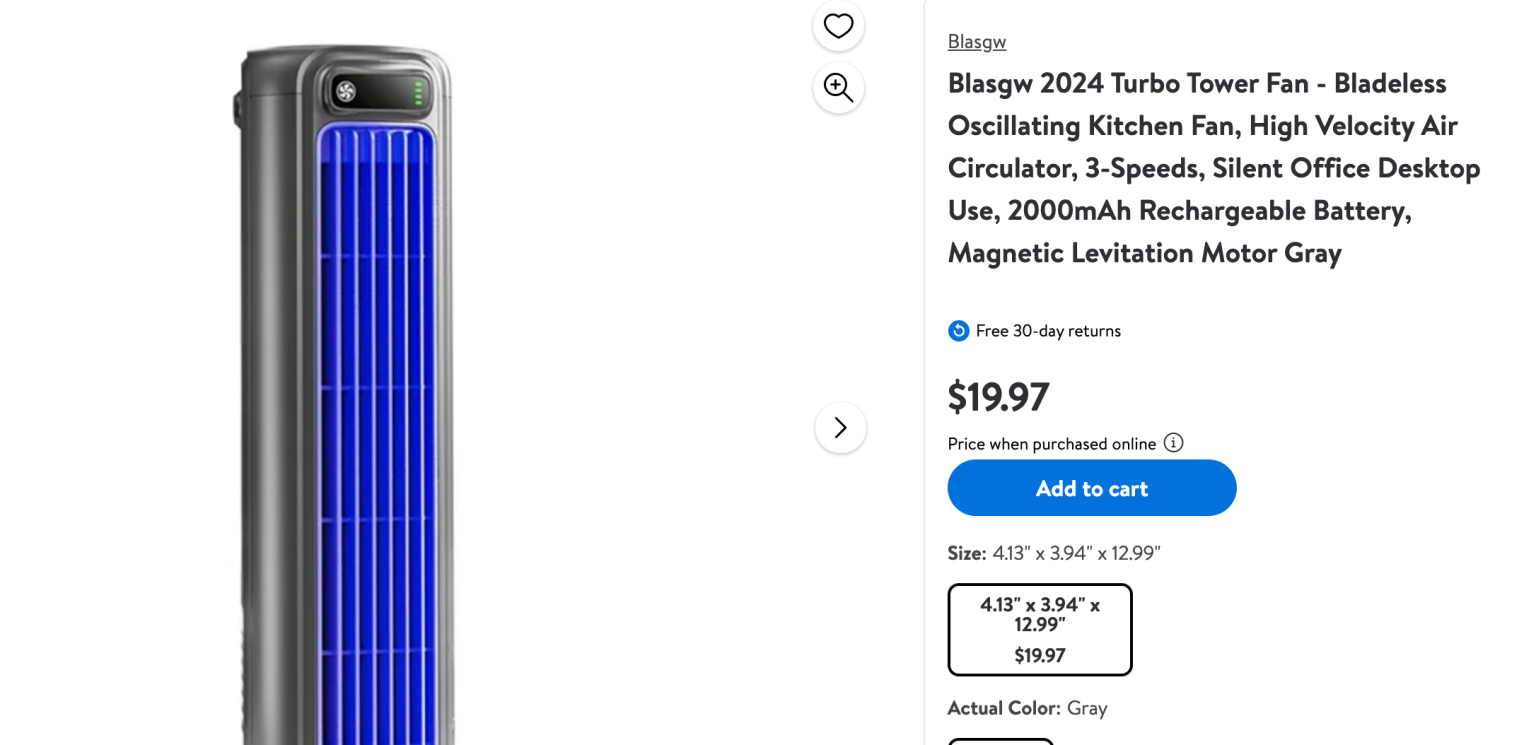Click the Price when purchased online label

(1052, 443)
